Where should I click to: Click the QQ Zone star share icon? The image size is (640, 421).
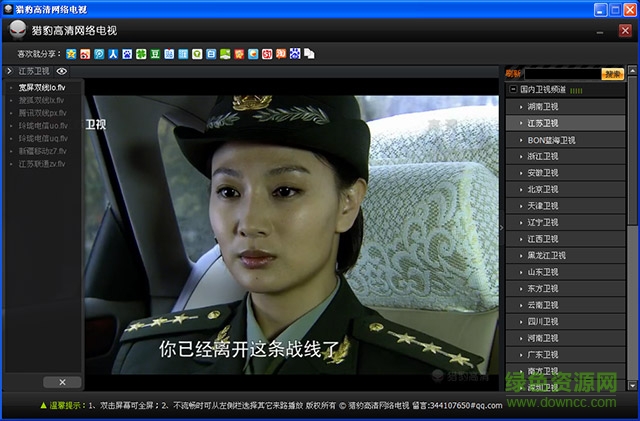[x=72, y=53]
